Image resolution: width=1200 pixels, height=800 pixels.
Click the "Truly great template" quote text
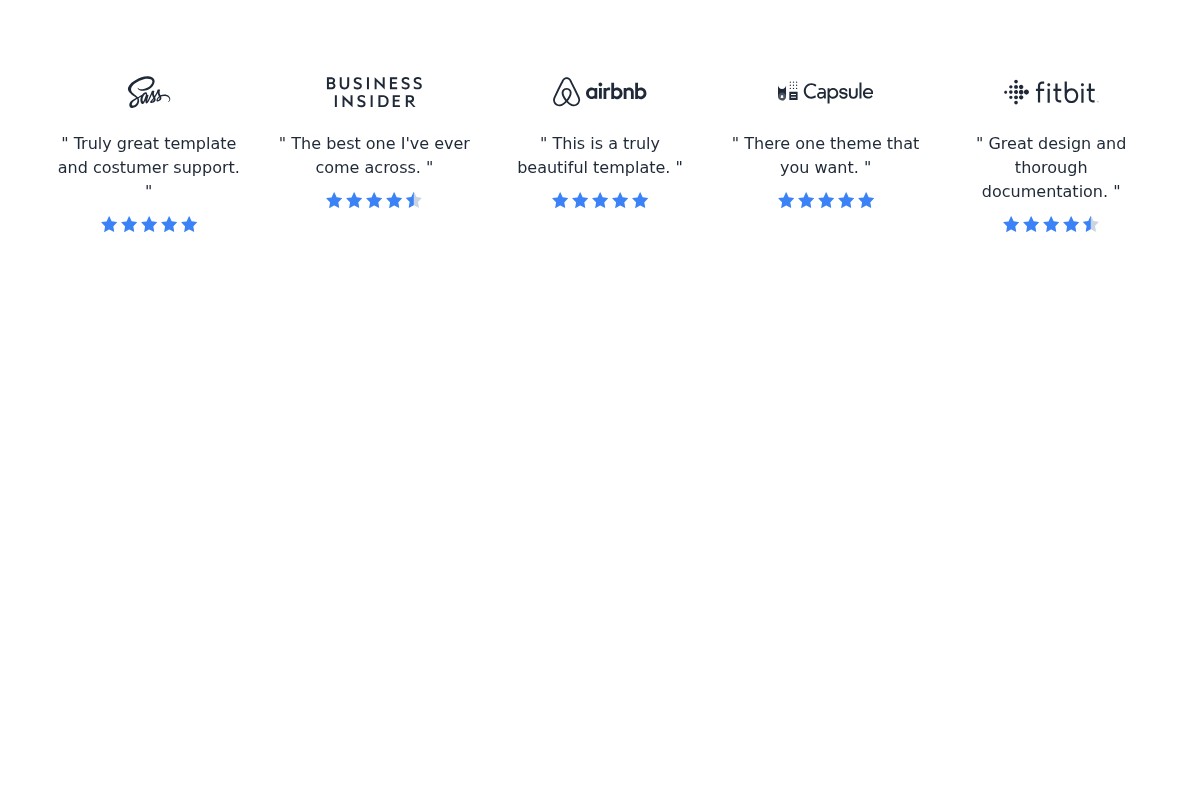coord(149,156)
